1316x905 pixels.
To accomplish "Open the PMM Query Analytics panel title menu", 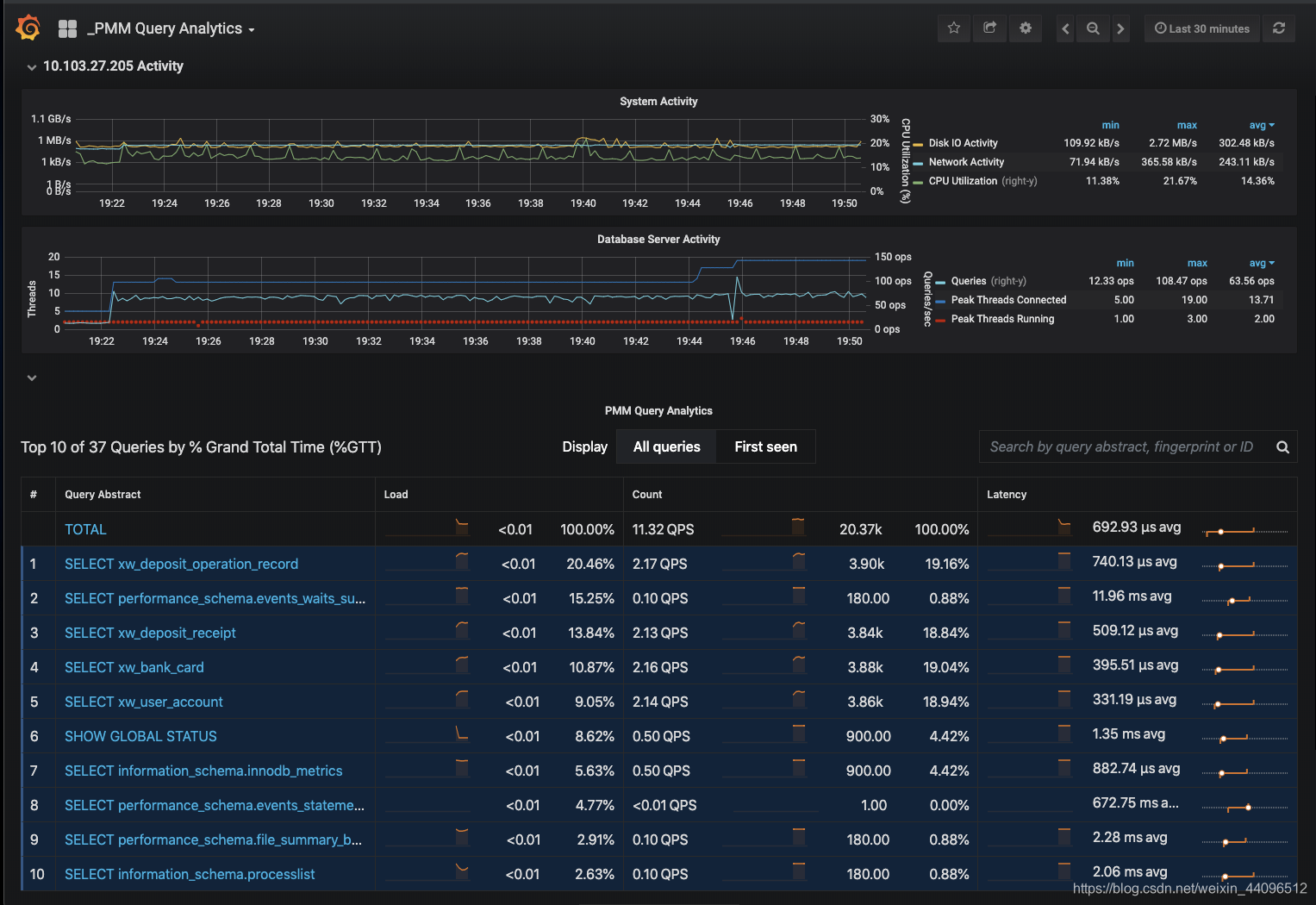I will click(658, 411).
